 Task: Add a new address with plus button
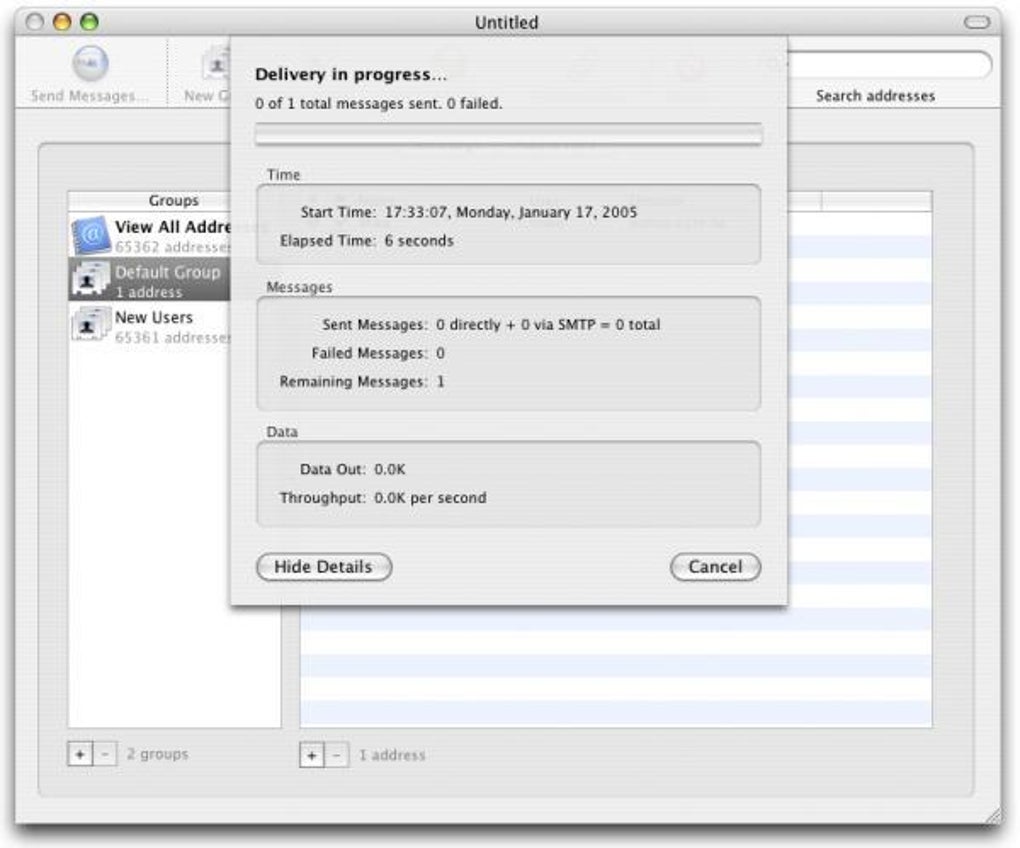click(x=312, y=755)
